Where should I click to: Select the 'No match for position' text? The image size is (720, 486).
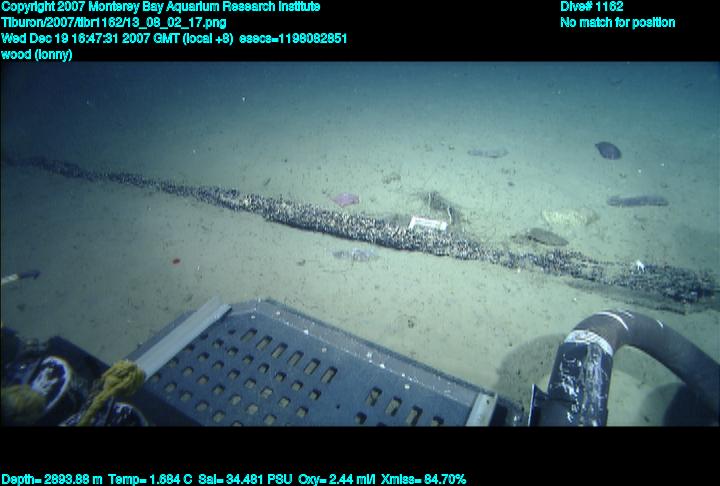pyautogui.click(x=617, y=22)
